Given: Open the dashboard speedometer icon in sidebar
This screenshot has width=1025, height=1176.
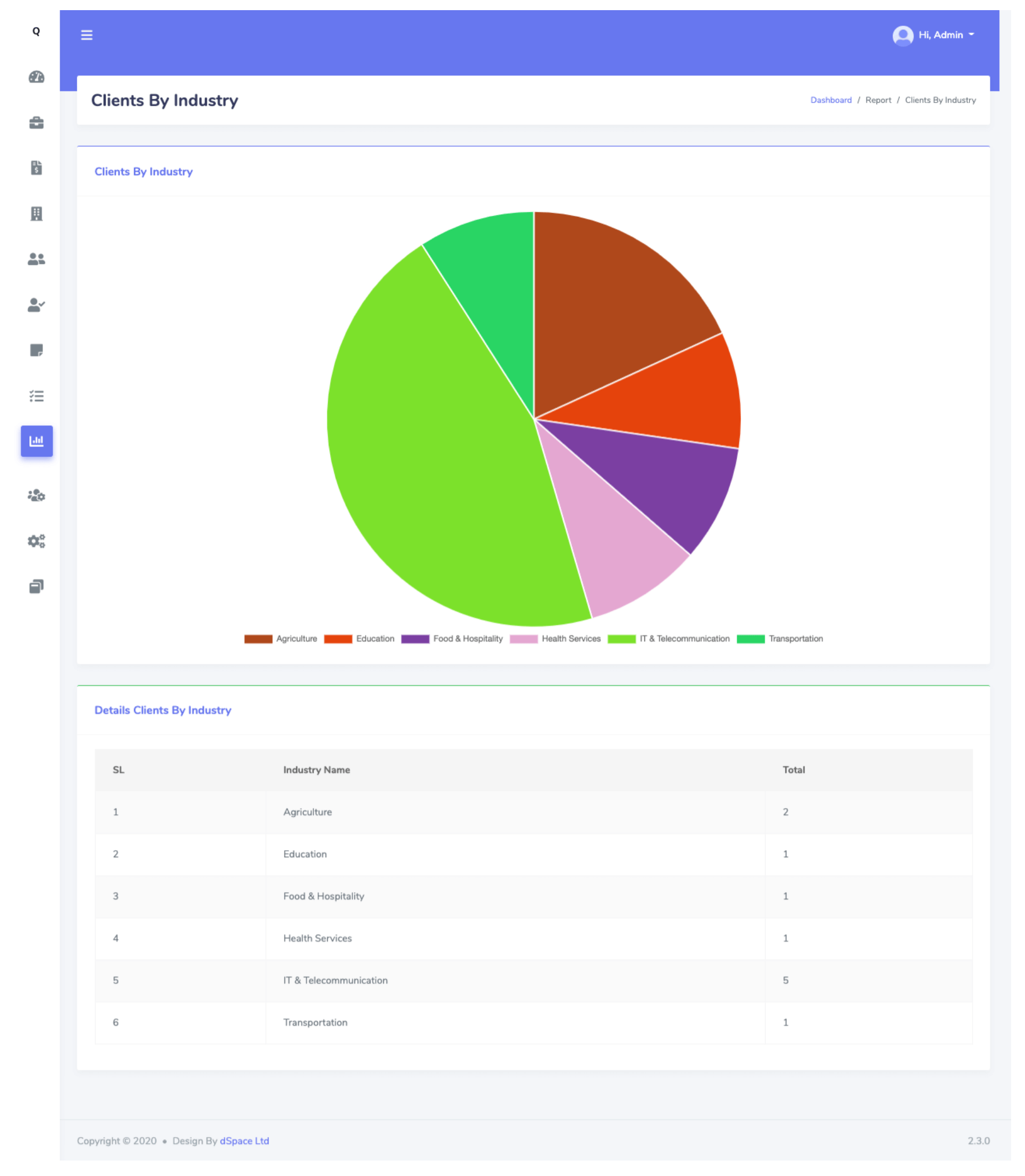Looking at the screenshot, I should pos(37,77).
